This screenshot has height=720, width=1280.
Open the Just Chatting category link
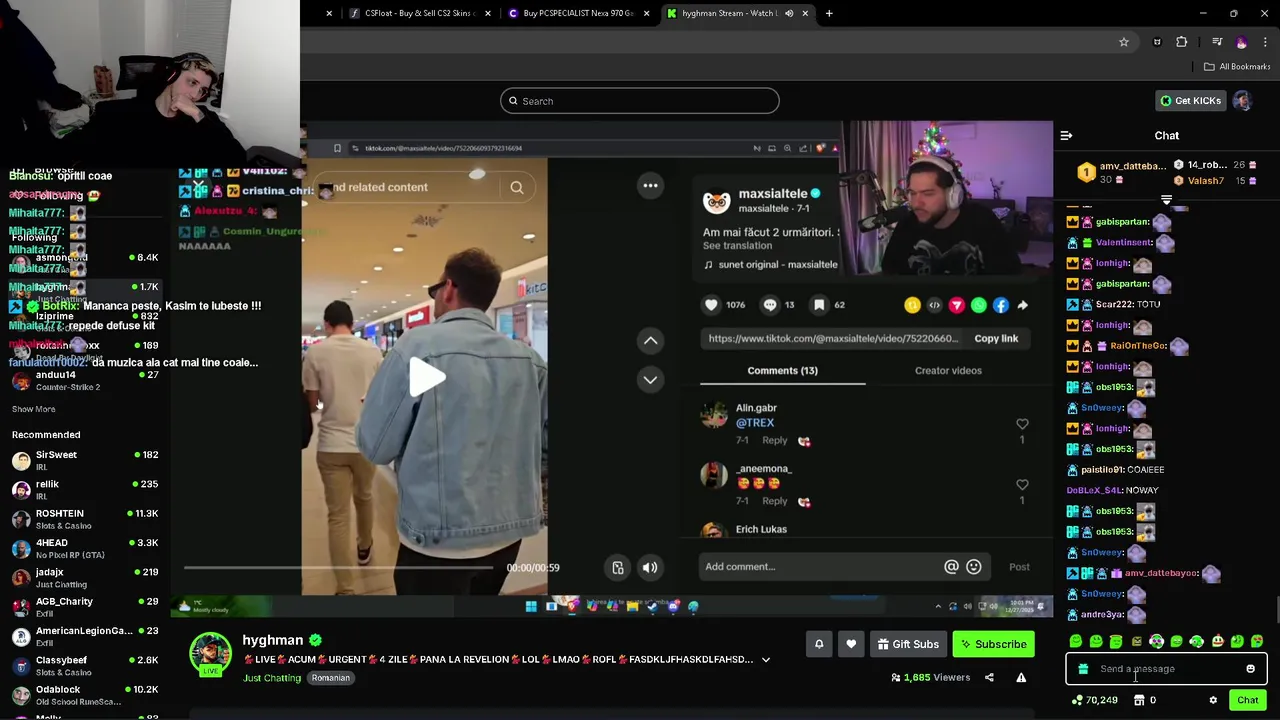tap(272, 678)
